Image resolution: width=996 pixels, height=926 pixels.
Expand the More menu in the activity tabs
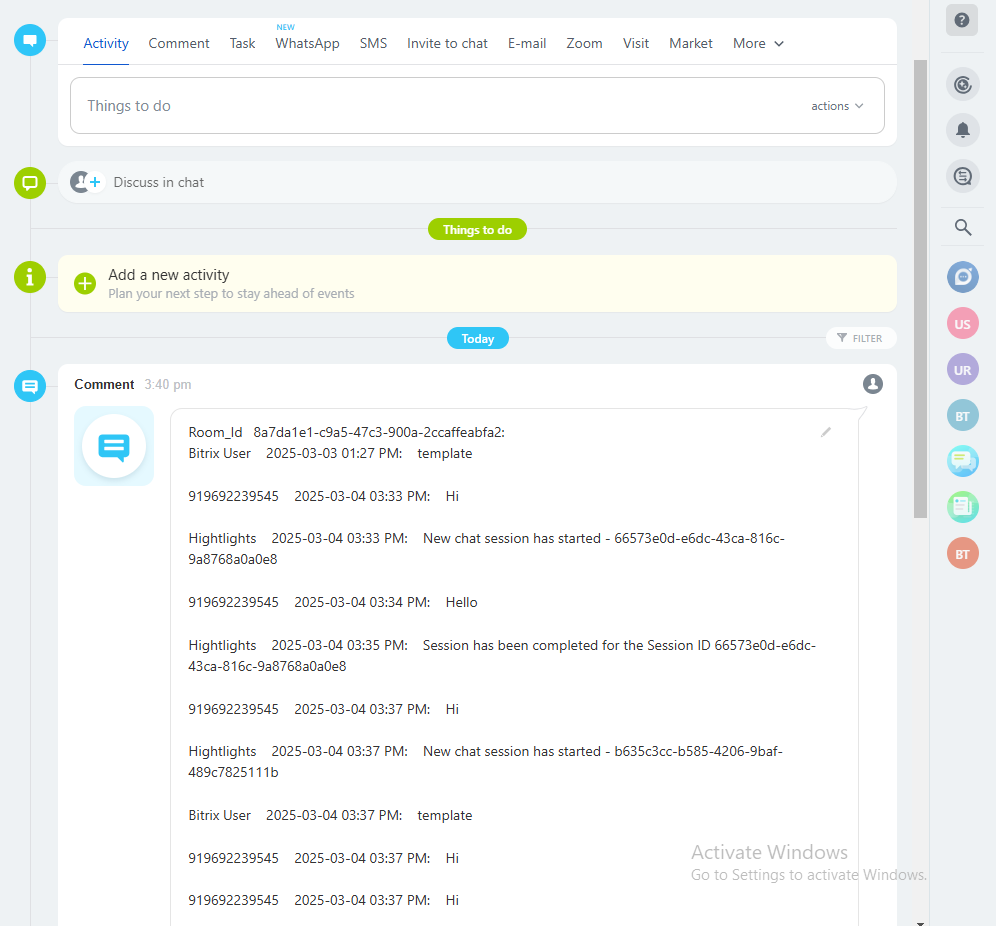(x=757, y=43)
